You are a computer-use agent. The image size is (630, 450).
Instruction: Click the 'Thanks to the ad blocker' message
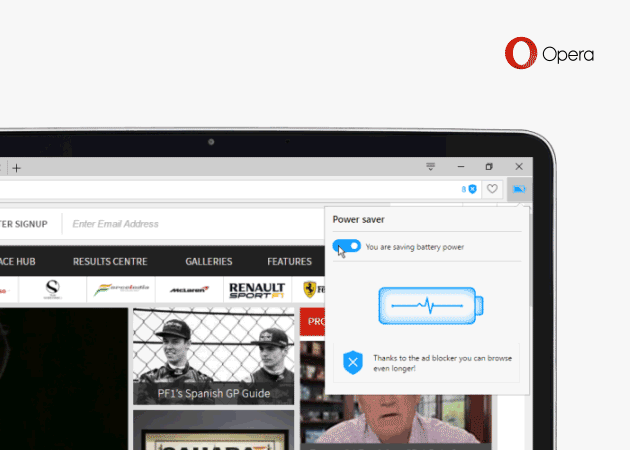tap(442, 363)
